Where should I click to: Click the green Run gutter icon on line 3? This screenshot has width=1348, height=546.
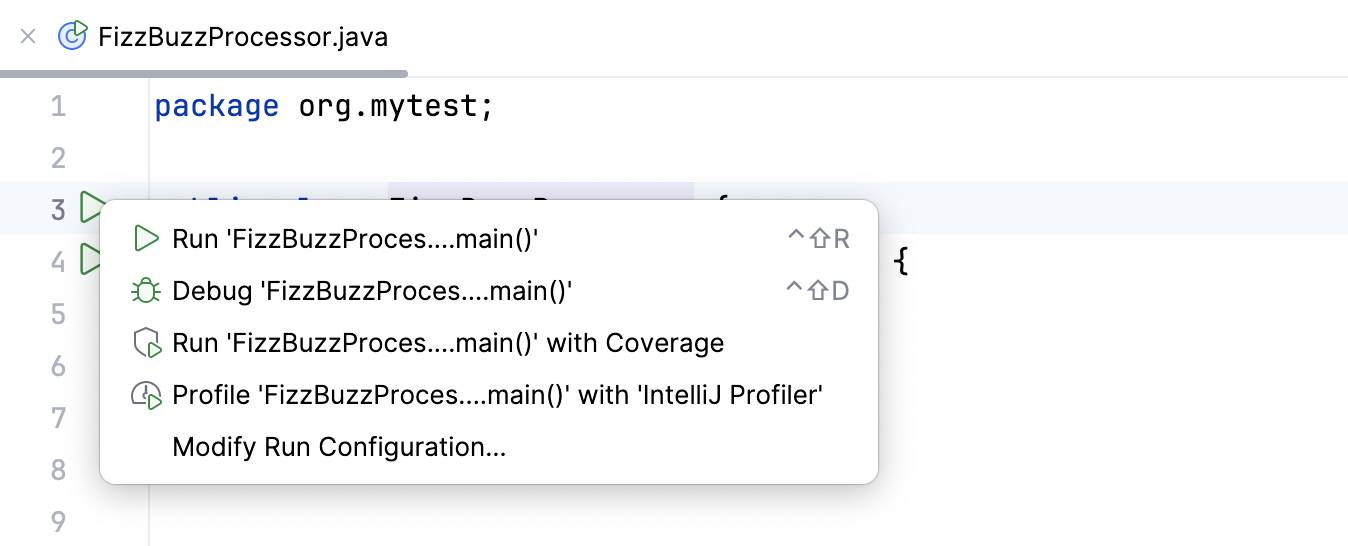pyautogui.click(x=92, y=208)
